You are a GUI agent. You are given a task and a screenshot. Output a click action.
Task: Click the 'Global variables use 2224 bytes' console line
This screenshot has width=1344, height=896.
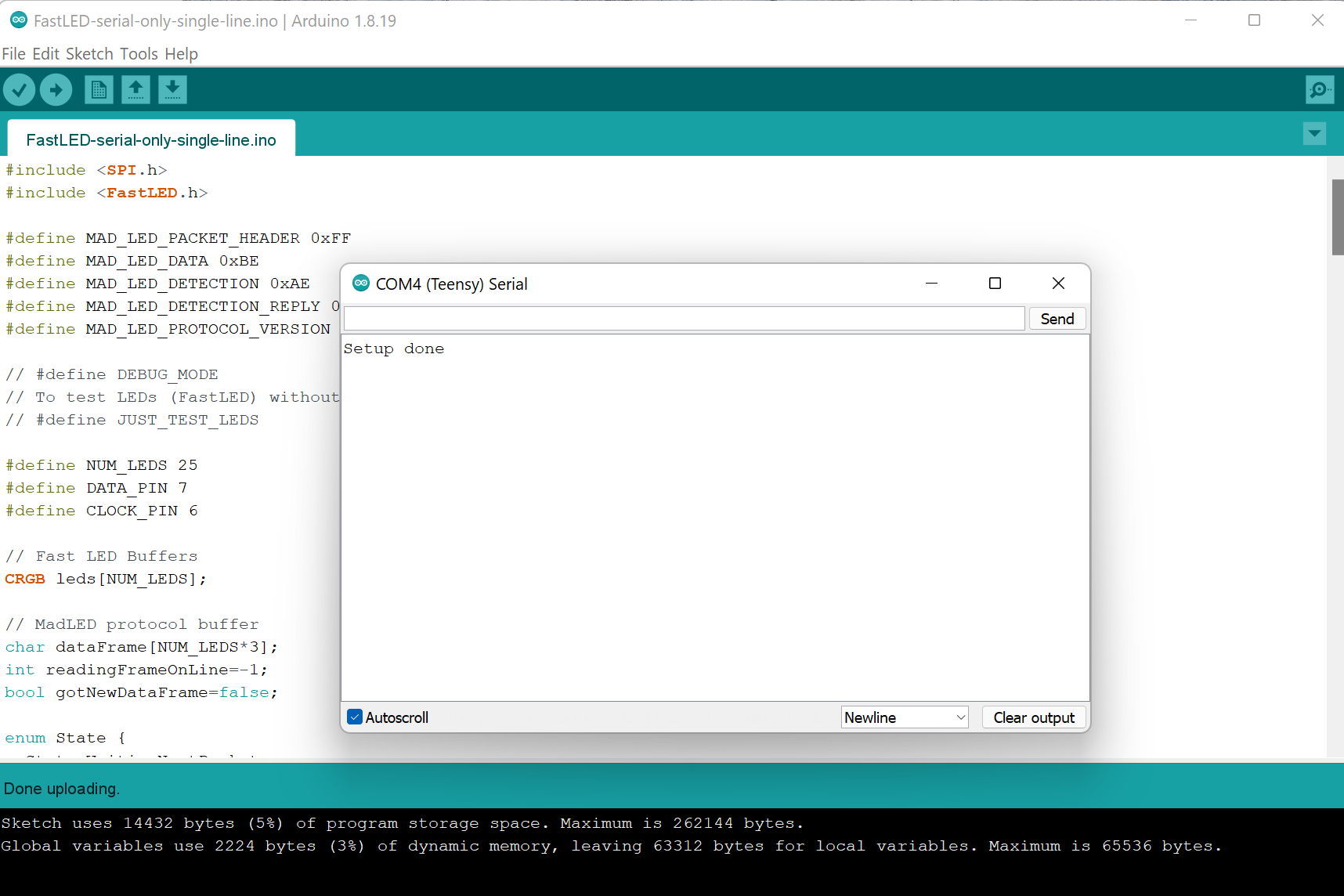tap(612, 846)
